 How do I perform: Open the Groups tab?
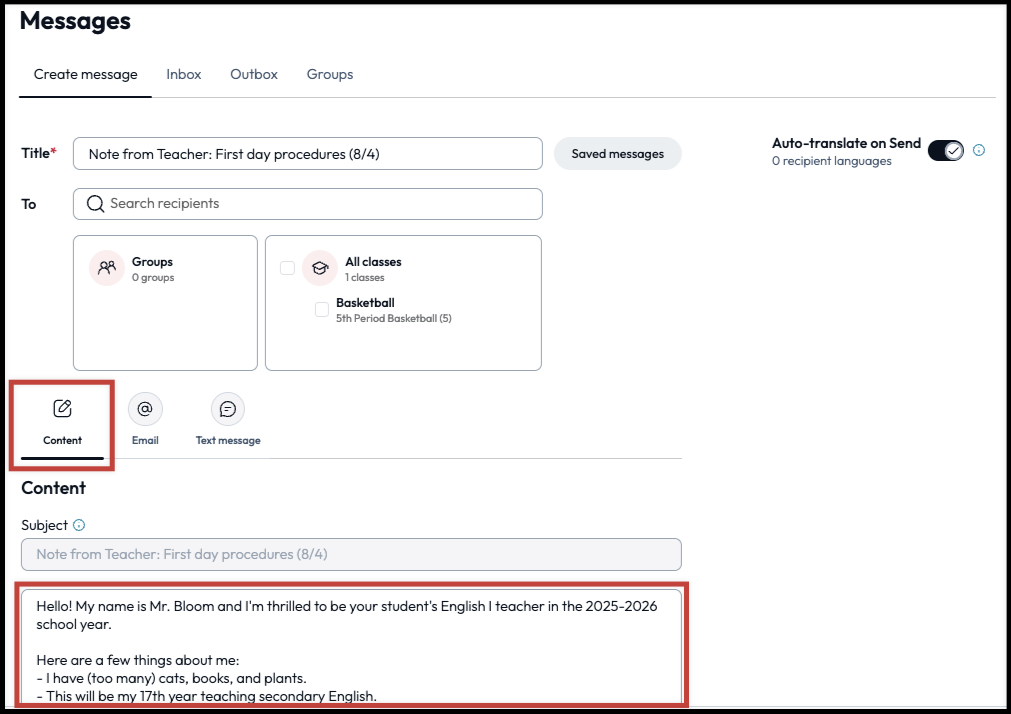(x=330, y=75)
